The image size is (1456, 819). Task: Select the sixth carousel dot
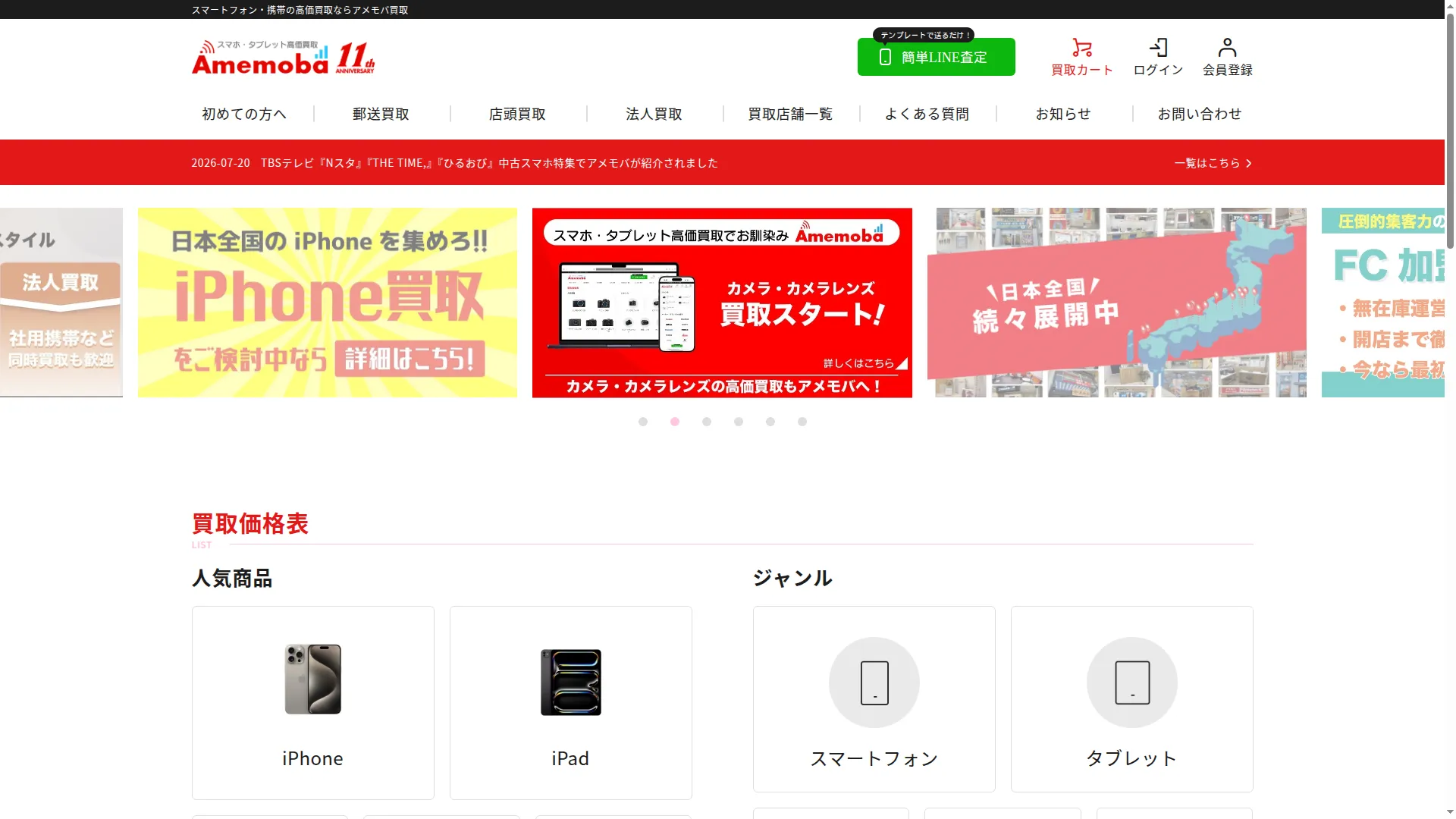pos(802,422)
